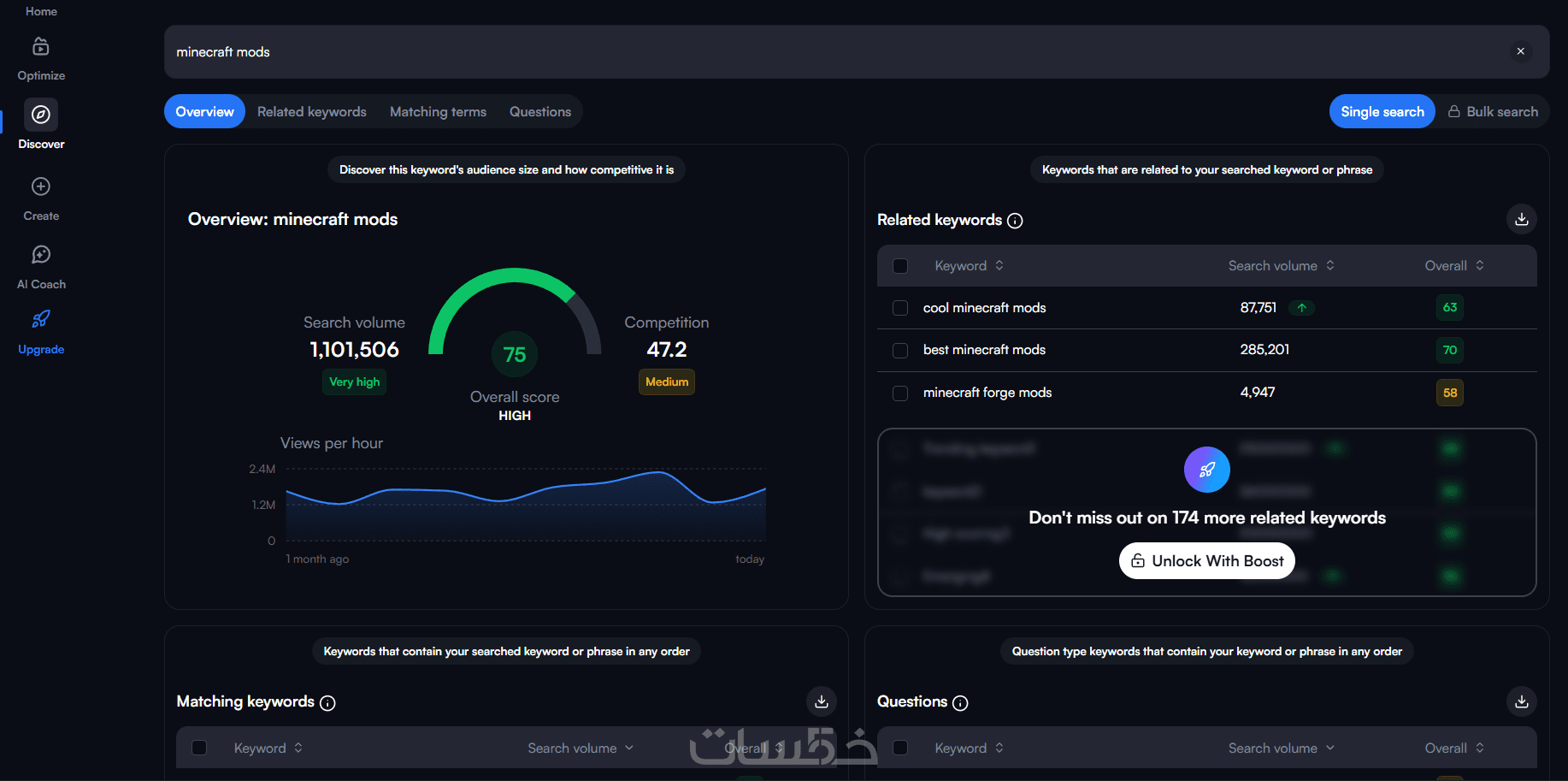Click the Unlock With Boost button

click(1207, 561)
